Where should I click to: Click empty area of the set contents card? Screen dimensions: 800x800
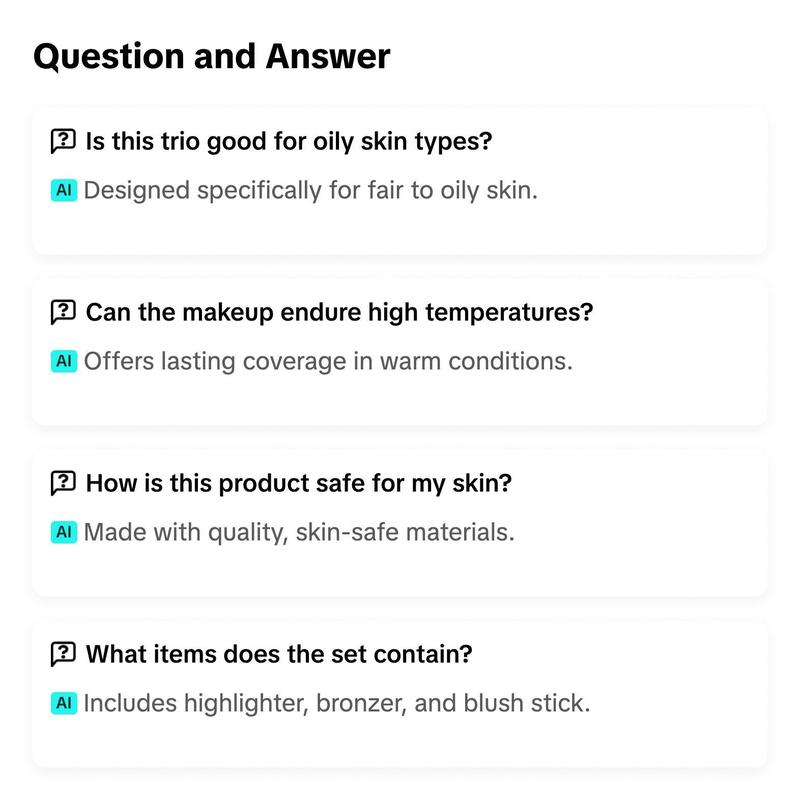point(663,737)
